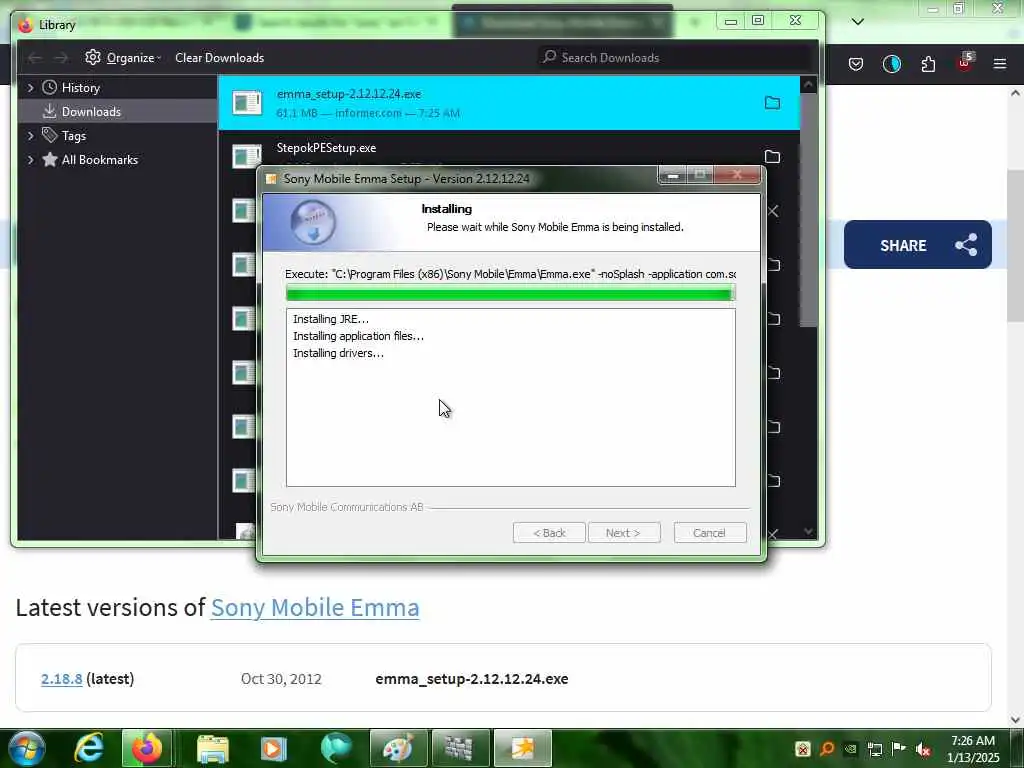
Task: Switch to the grid app in taskbar
Action: 460,748
